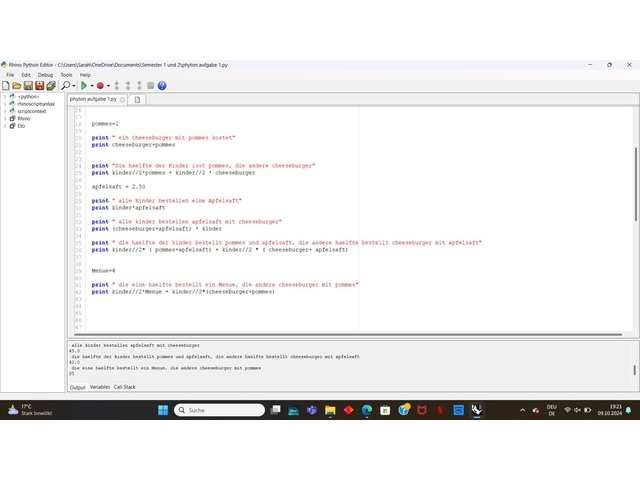
Task: Open Netflix from taskbar
Action: click(440, 410)
